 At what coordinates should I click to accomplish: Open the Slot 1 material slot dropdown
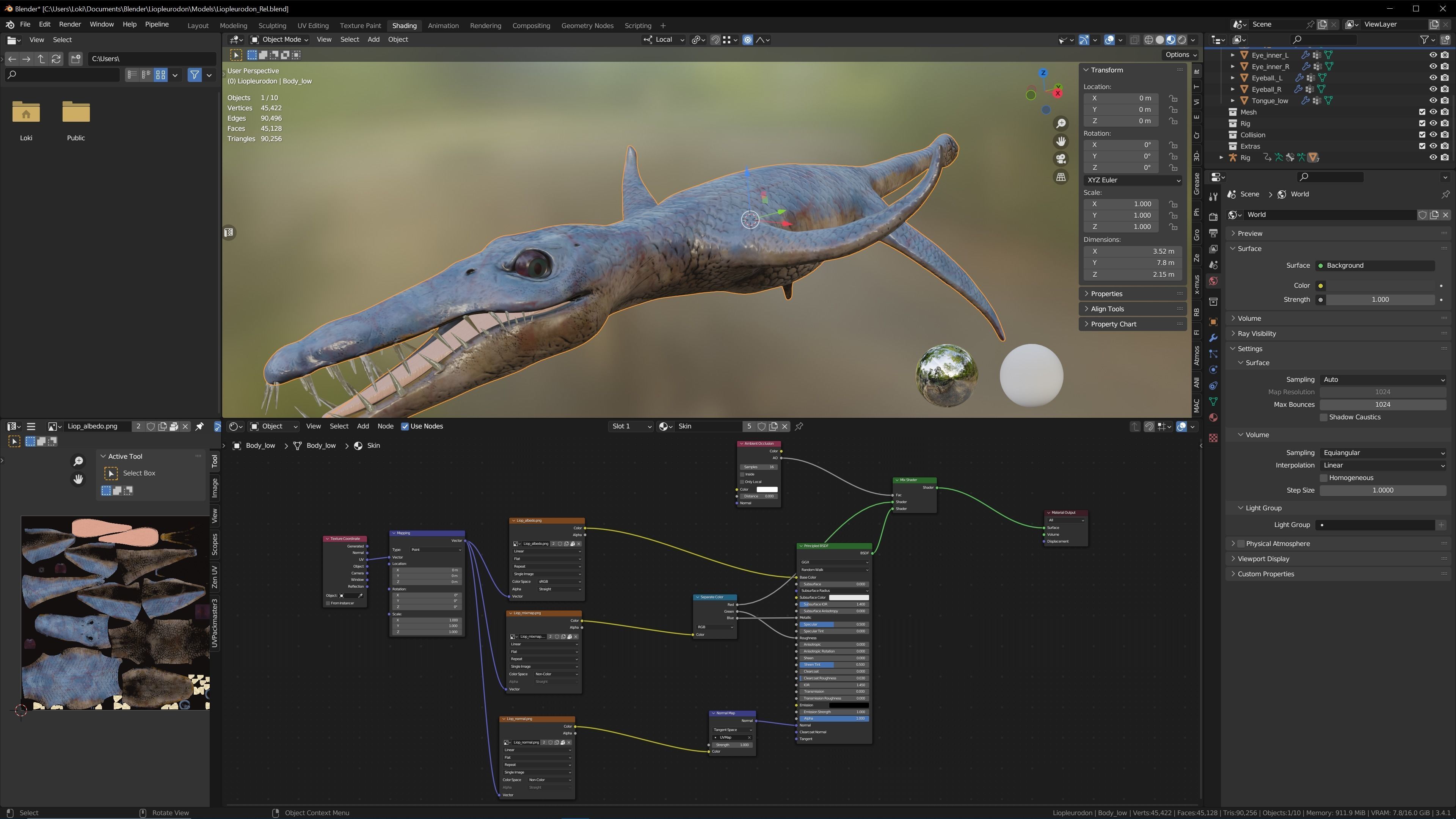pyautogui.click(x=631, y=426)
